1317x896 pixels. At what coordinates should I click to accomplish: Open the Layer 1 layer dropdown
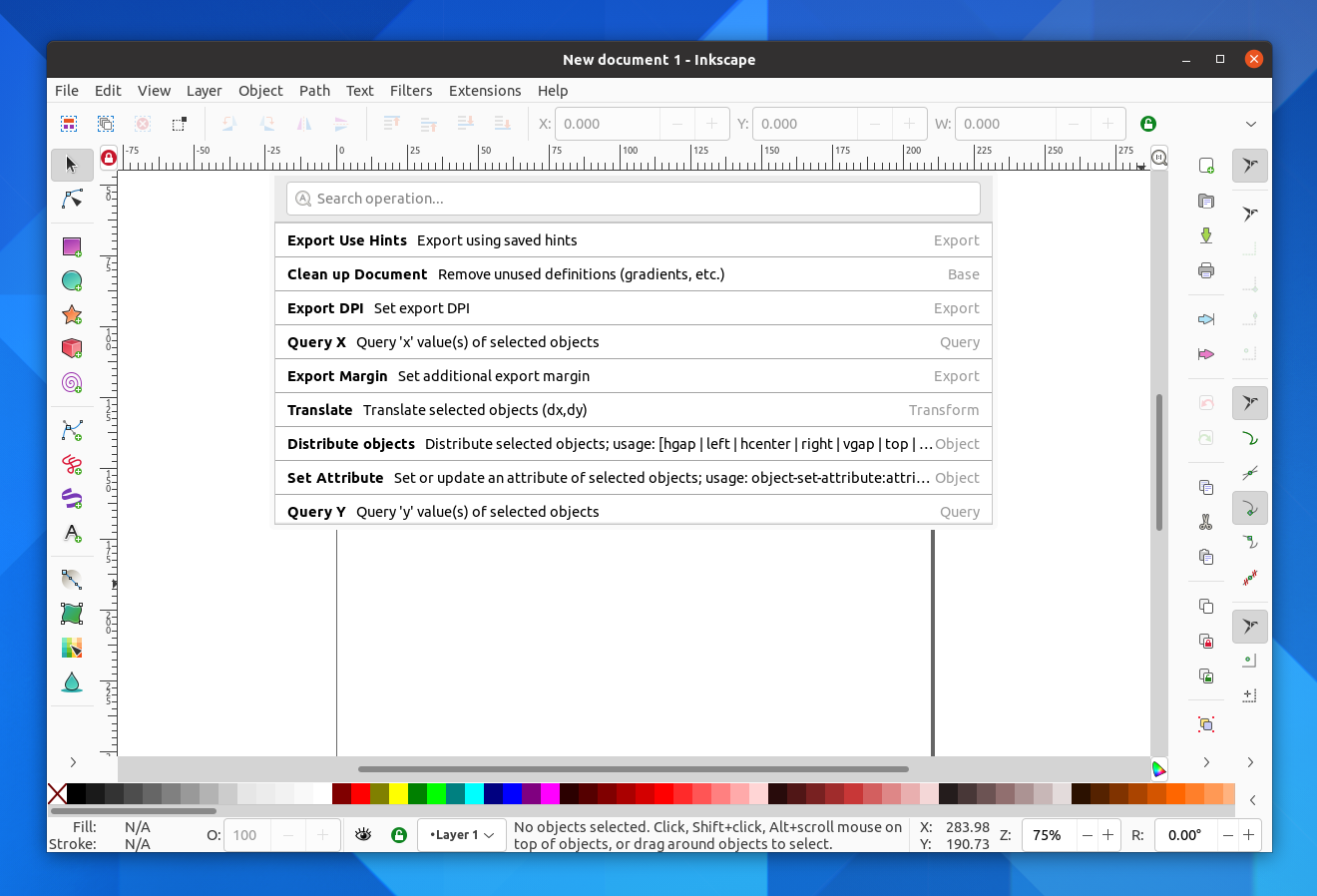tap(462, 834)
